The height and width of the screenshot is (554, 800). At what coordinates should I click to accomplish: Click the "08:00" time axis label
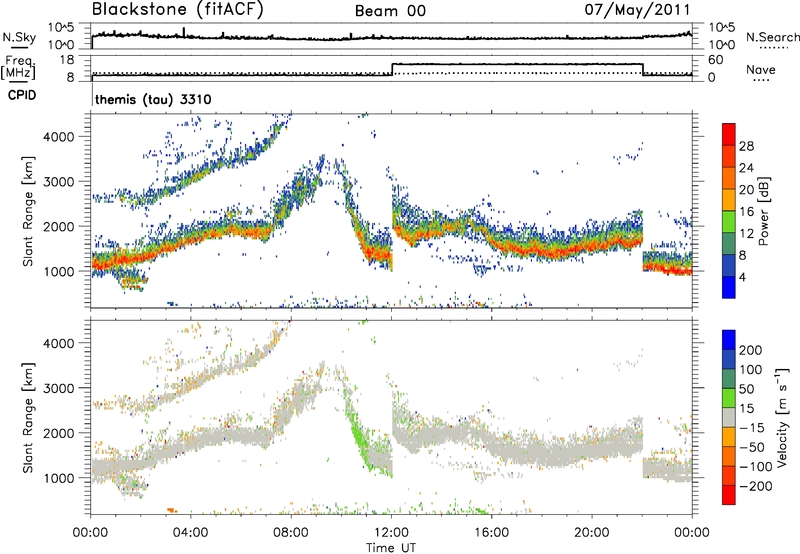291,533
